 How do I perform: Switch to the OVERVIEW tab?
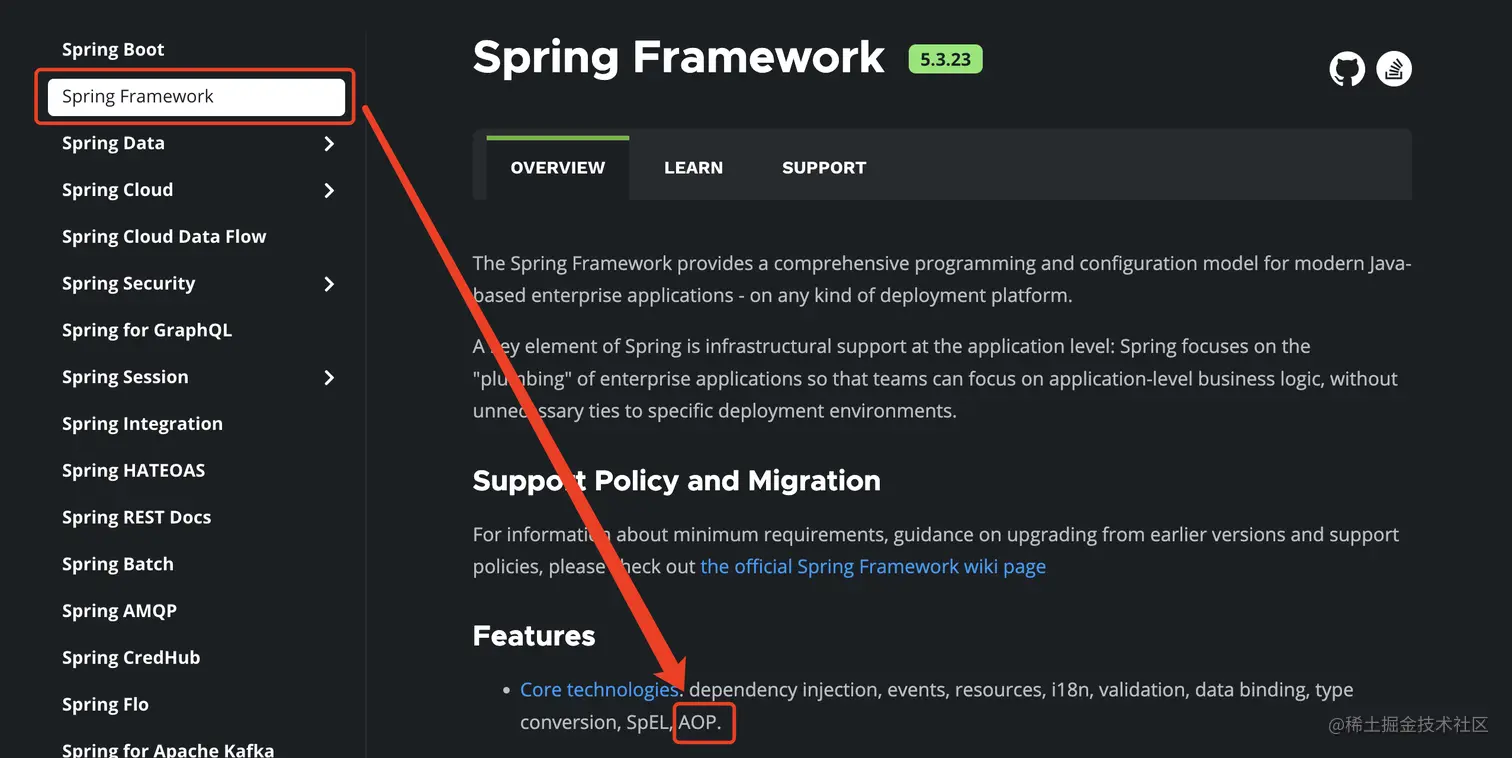click(558, 168)
